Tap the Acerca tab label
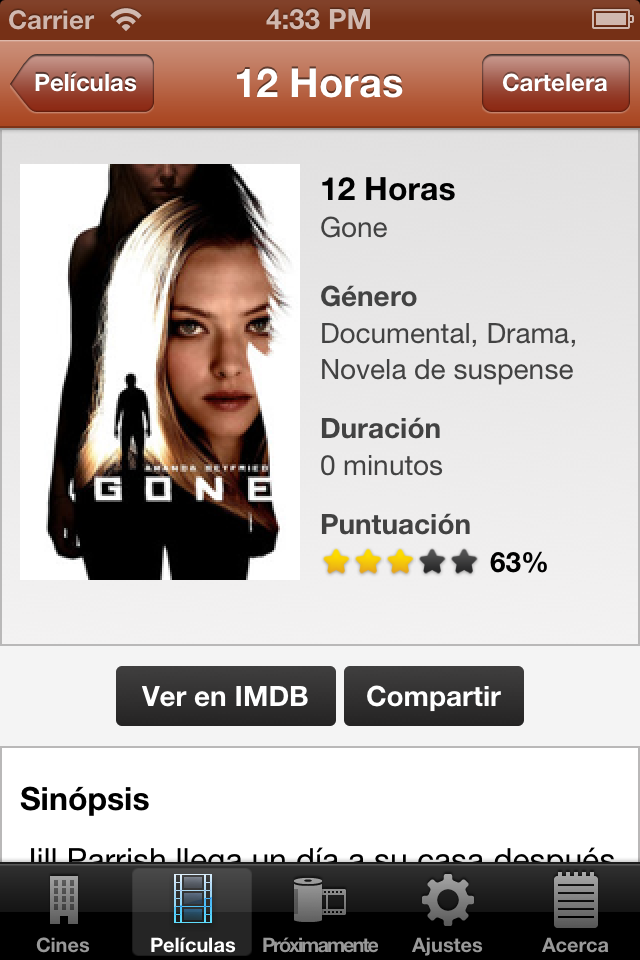 pyautogui.click(x=575, y=945)
